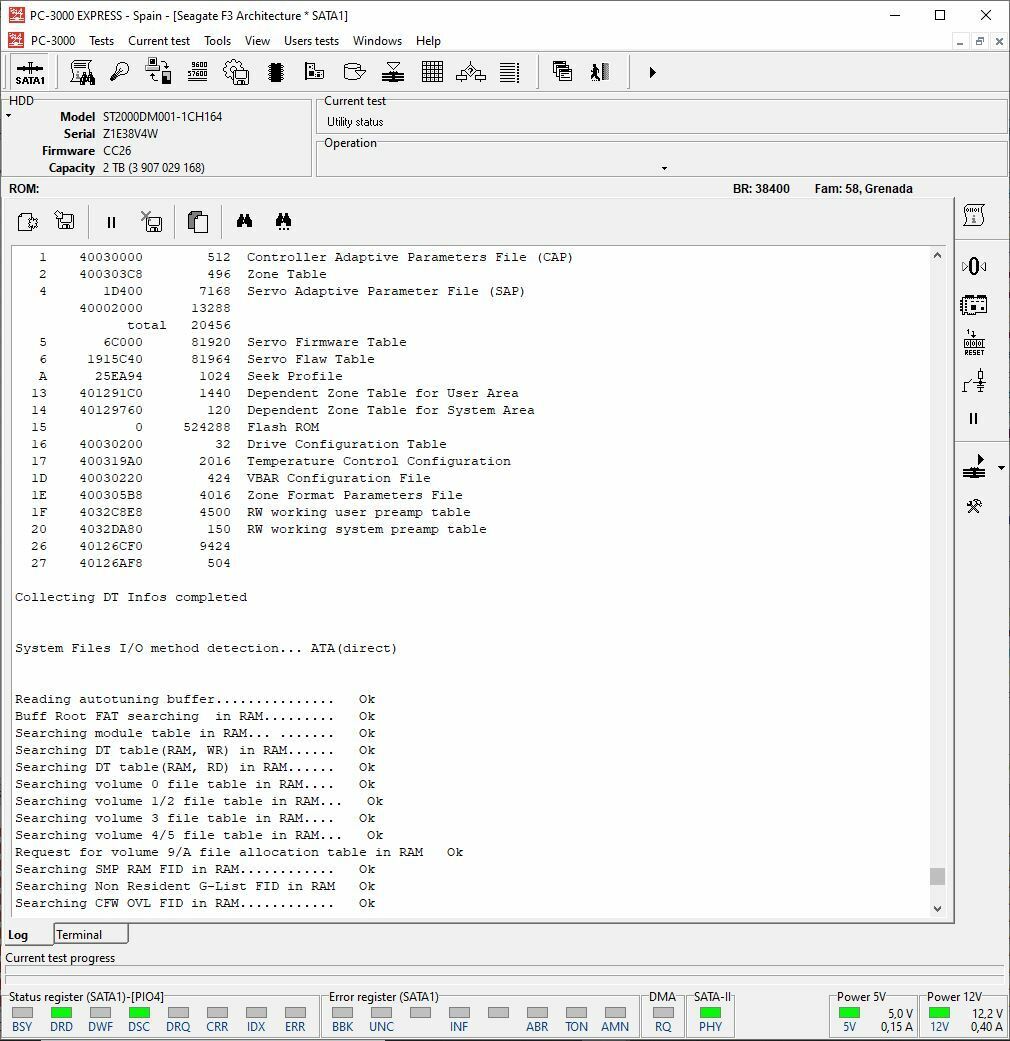
Task: Open the hammer and wrench tools icon
Action: pyautogui.click(x=973, y=507)
